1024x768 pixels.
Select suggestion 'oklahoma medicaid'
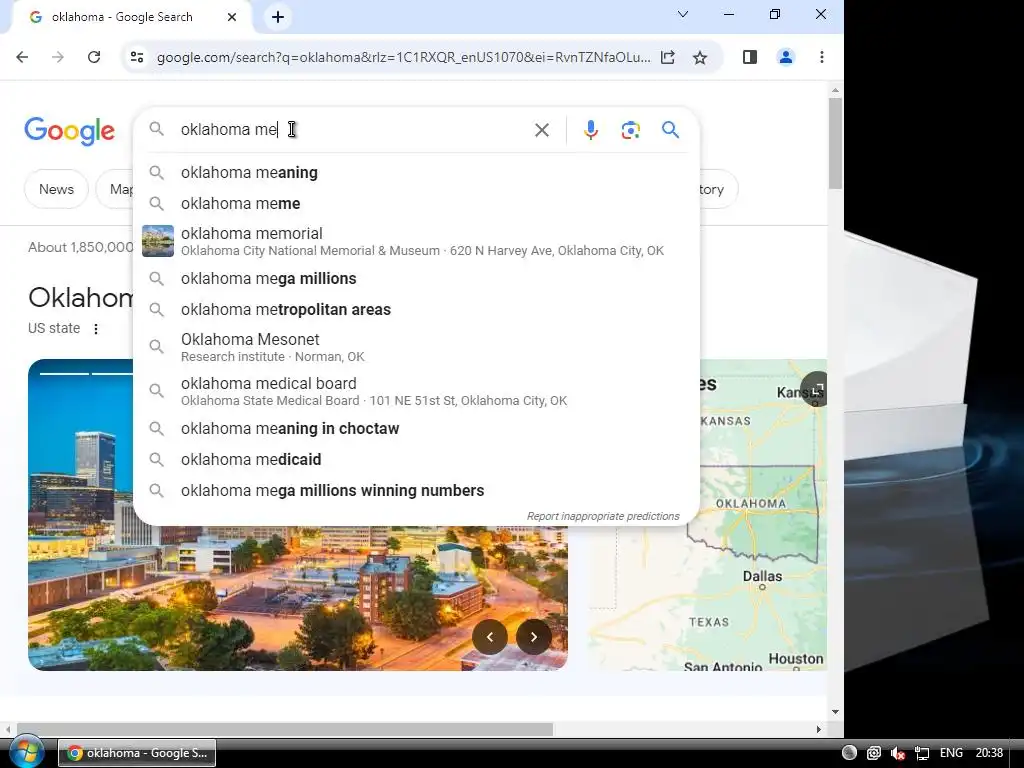pos(416,459)
